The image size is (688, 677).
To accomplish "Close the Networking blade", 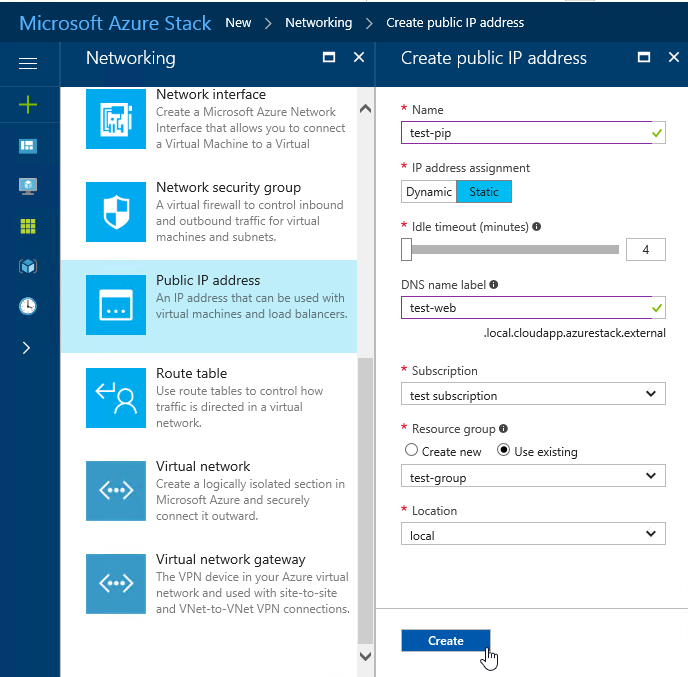I will [359, 57].
